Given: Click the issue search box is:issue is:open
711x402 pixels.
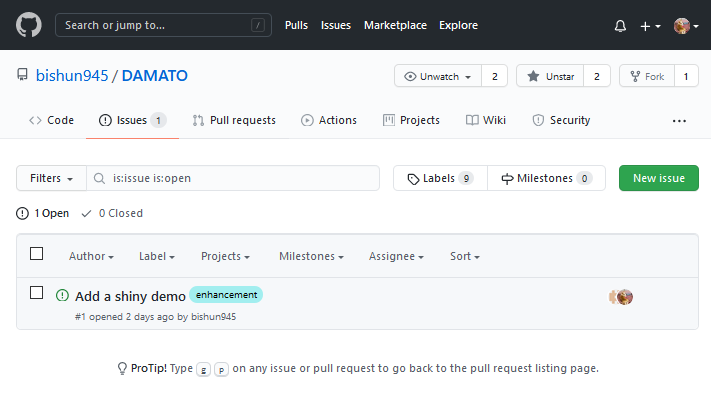Looking at the screenshot, I should pyautogui.click(x=233, y=178).
